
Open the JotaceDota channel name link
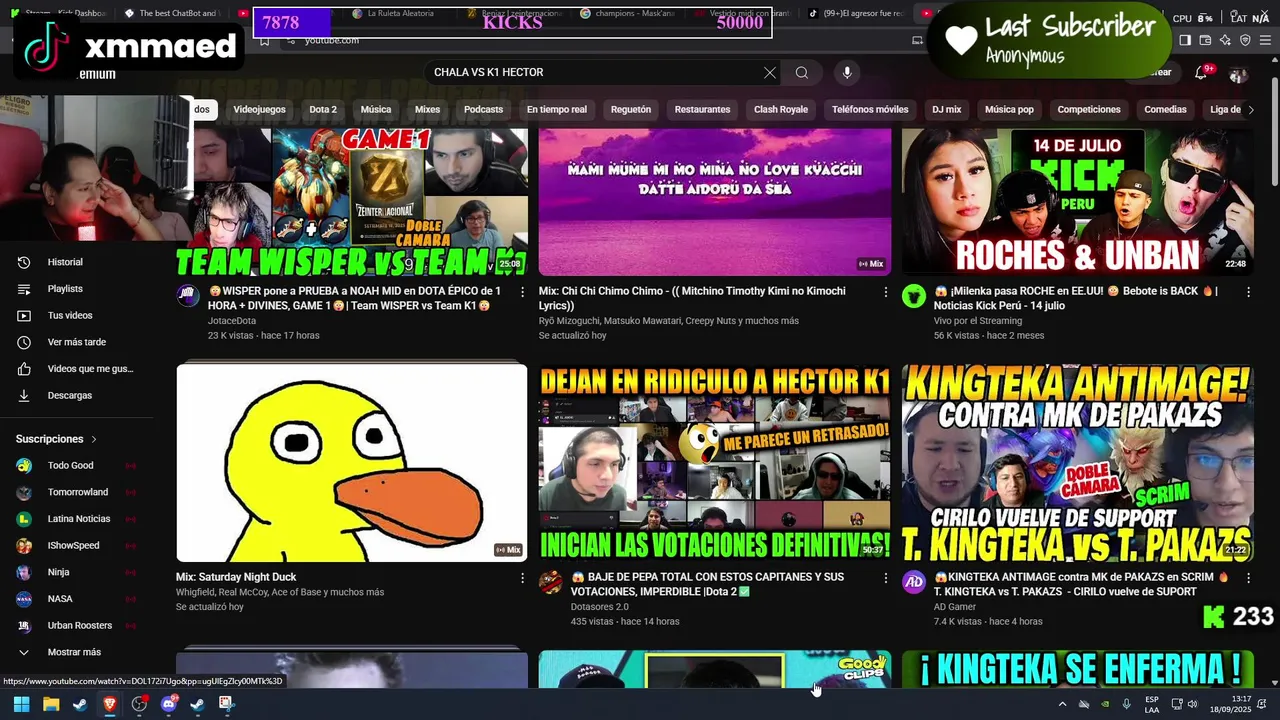[232, 321]
